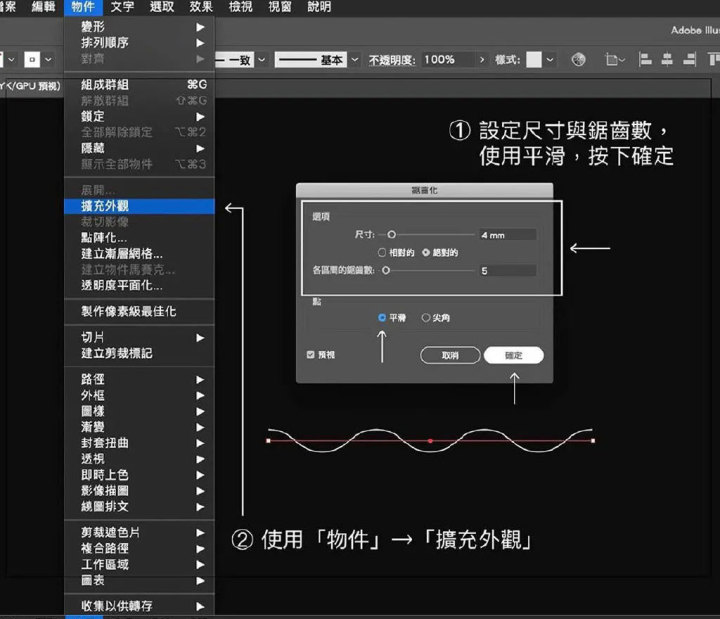Click the 取消 button
The height and width of the screenshot is (619, 720).
(450, 355)
